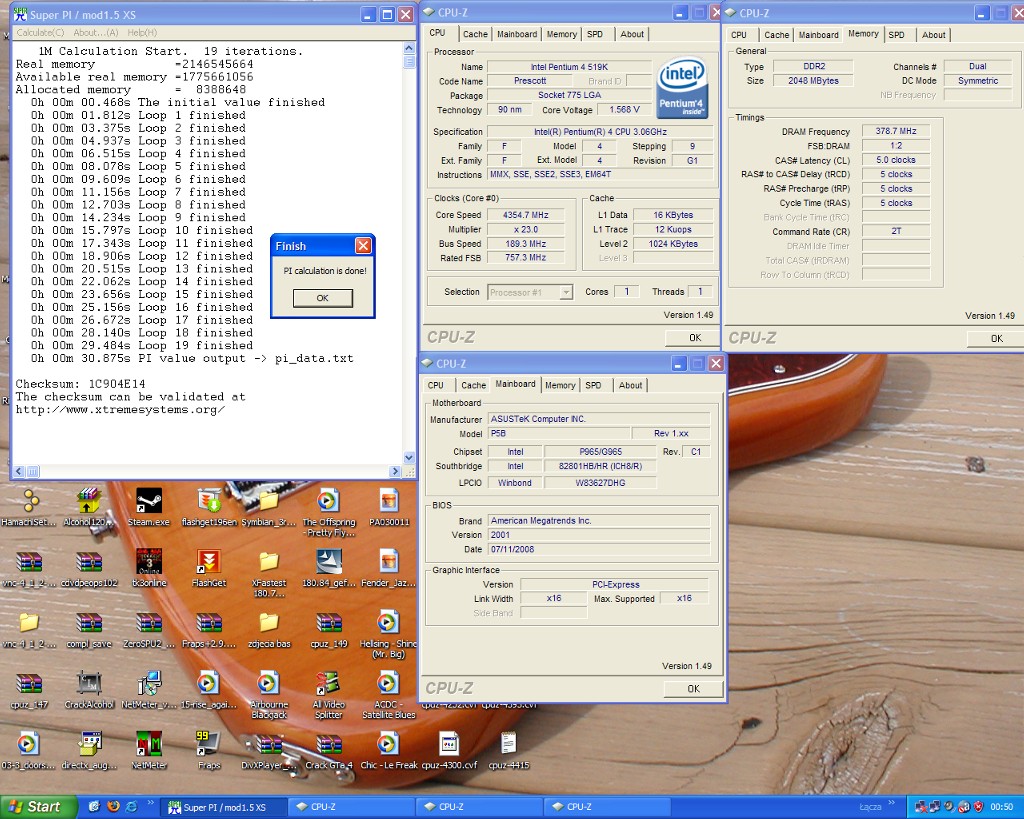Click OK in the CPU-Z Mainboard window
Image resolution: width=1024 pixels, height=819 pixels.
(694, 688)
